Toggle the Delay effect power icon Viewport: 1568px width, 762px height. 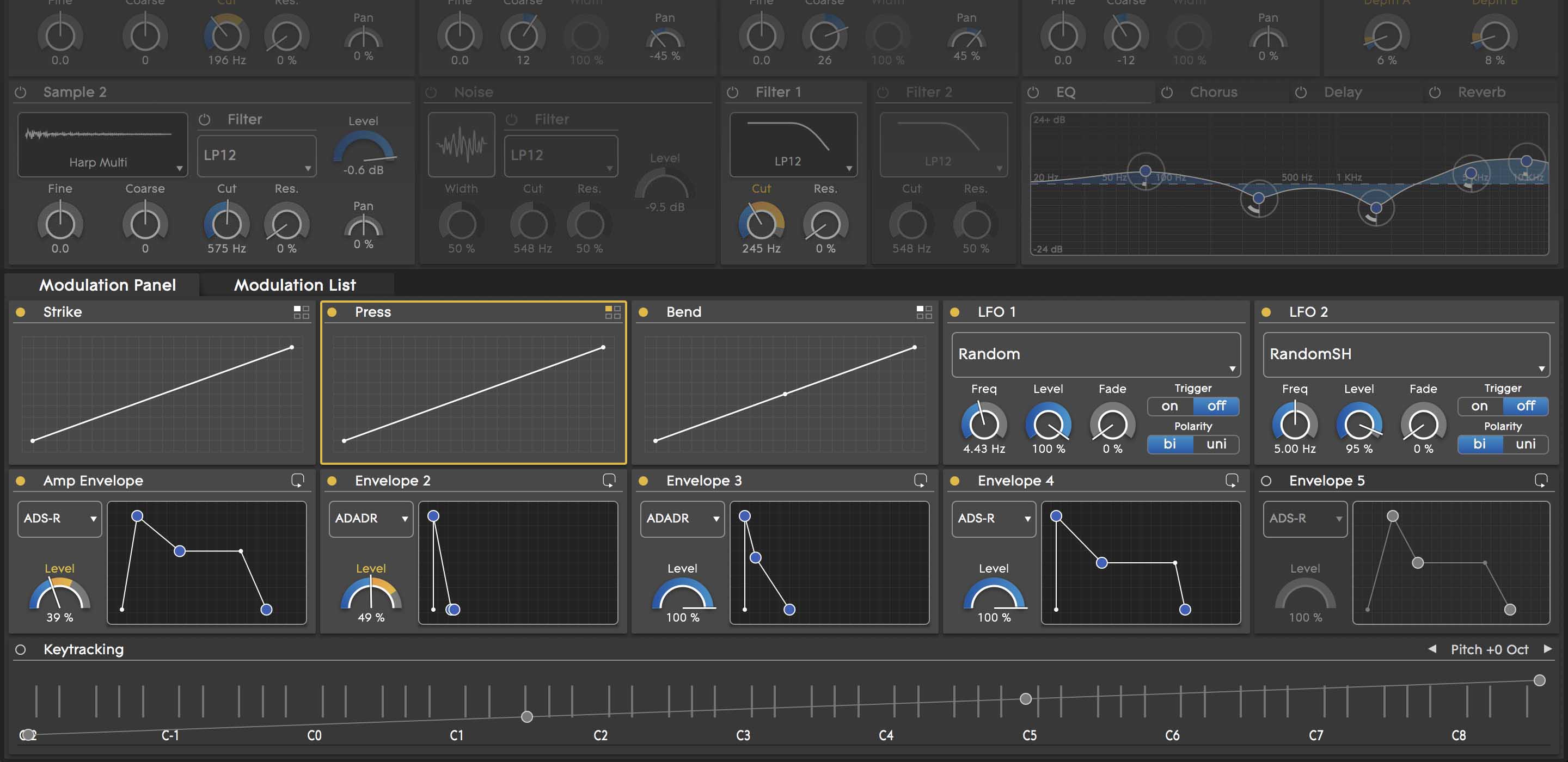[x=1300, y=93]
